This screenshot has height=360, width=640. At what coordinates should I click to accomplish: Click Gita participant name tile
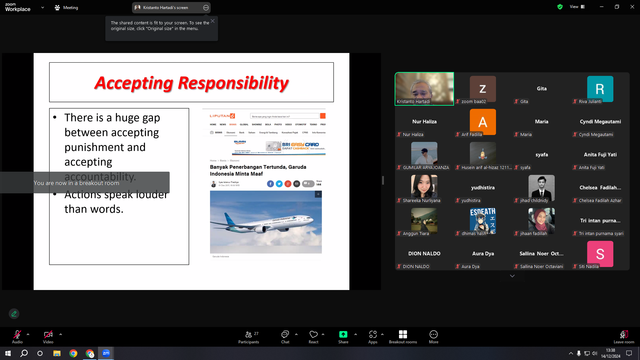pyautogui.click(x=541, y=89)
